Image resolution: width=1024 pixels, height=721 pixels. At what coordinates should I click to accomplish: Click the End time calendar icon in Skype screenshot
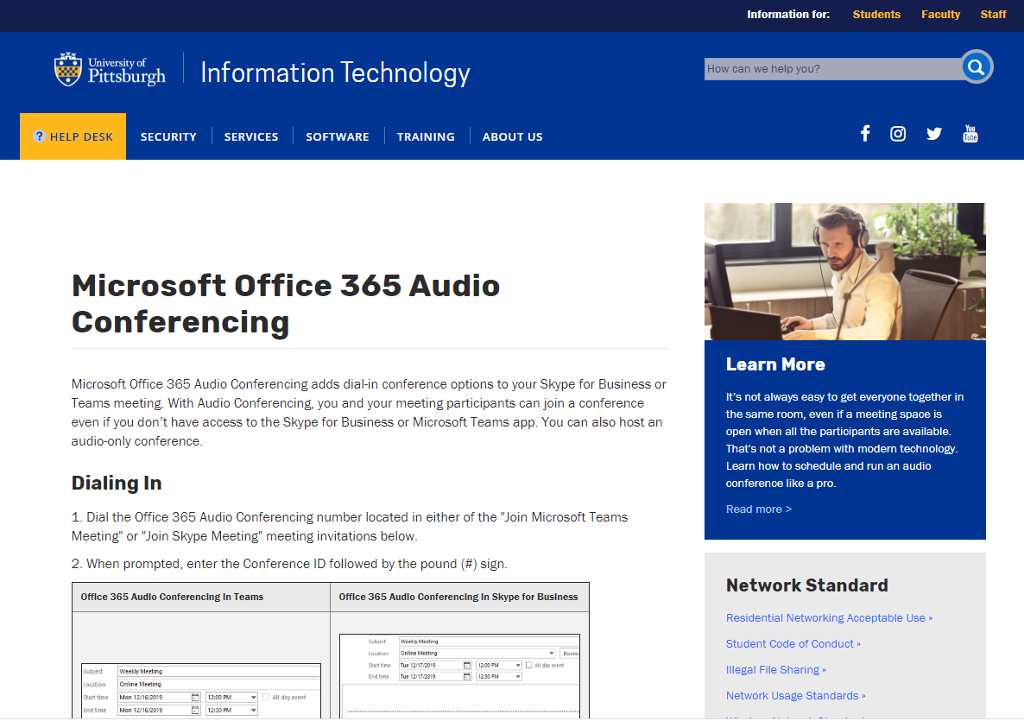click(x=467, y=677)
